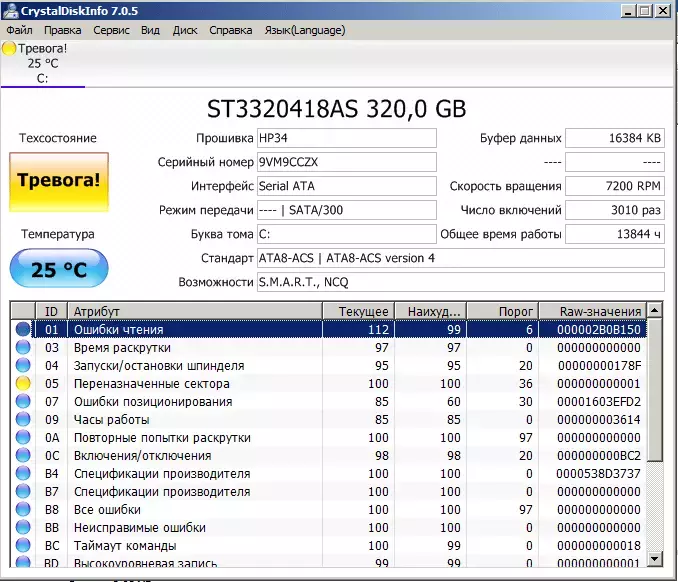Screen dimensions: 678x582
Task: Click the serial number field 9VM9CCZX
Action: tap(347, 162)
